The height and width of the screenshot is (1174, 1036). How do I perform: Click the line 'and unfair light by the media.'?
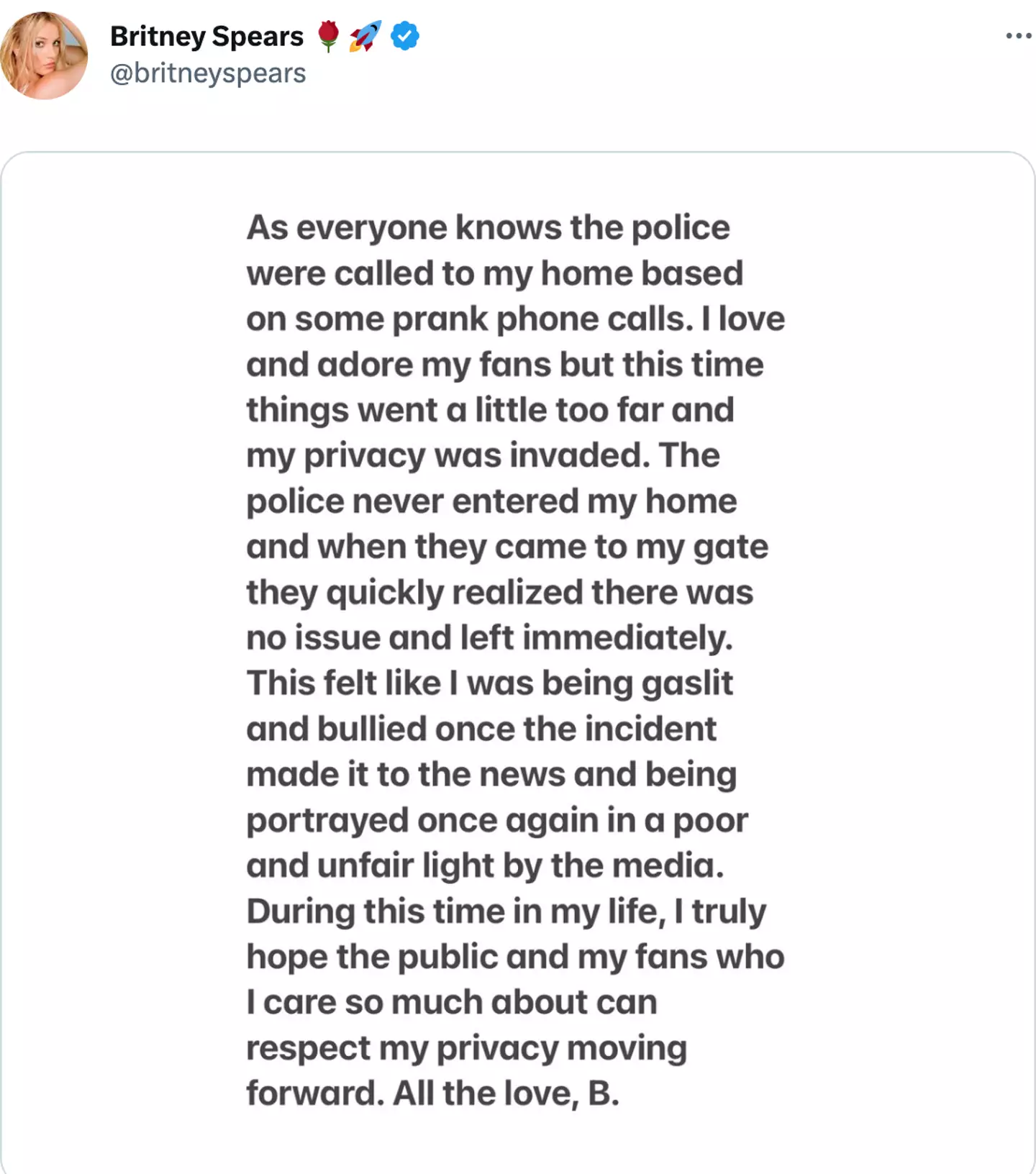(485, 866)
